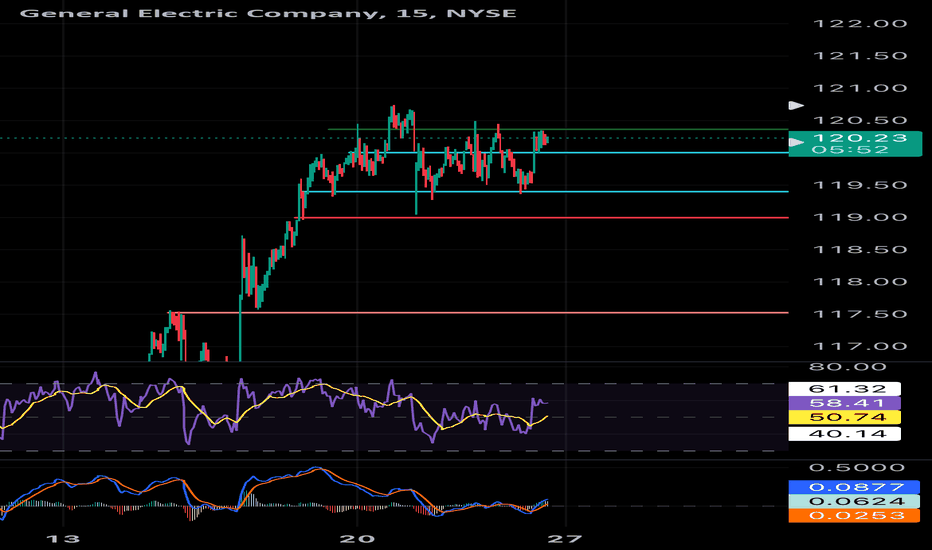The width and height of the screenshot is (932, 550).
Task: Click the blue MACD value 0.0877
Action: [855, 487]
